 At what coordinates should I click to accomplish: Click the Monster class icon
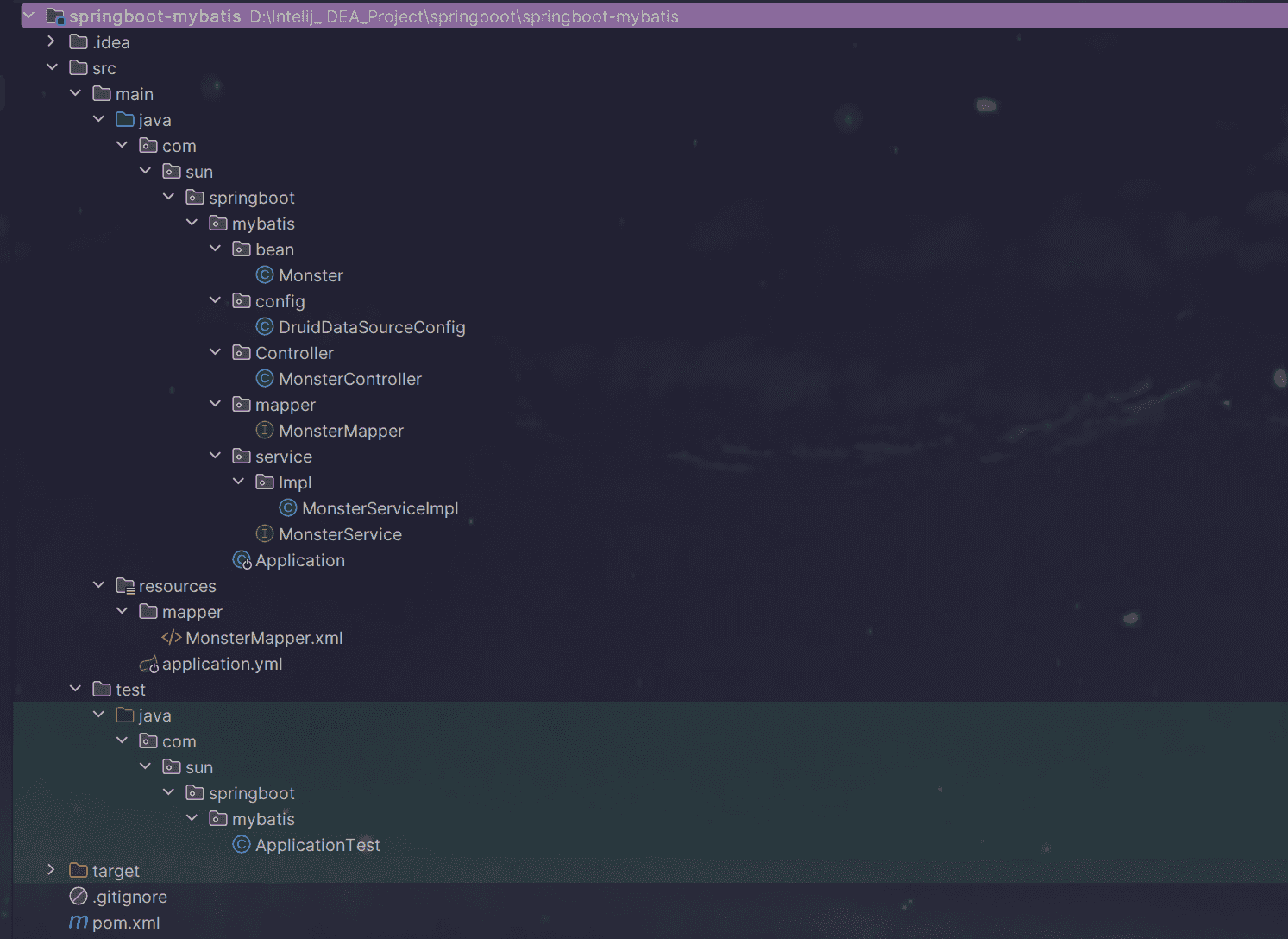pos(265,275)
